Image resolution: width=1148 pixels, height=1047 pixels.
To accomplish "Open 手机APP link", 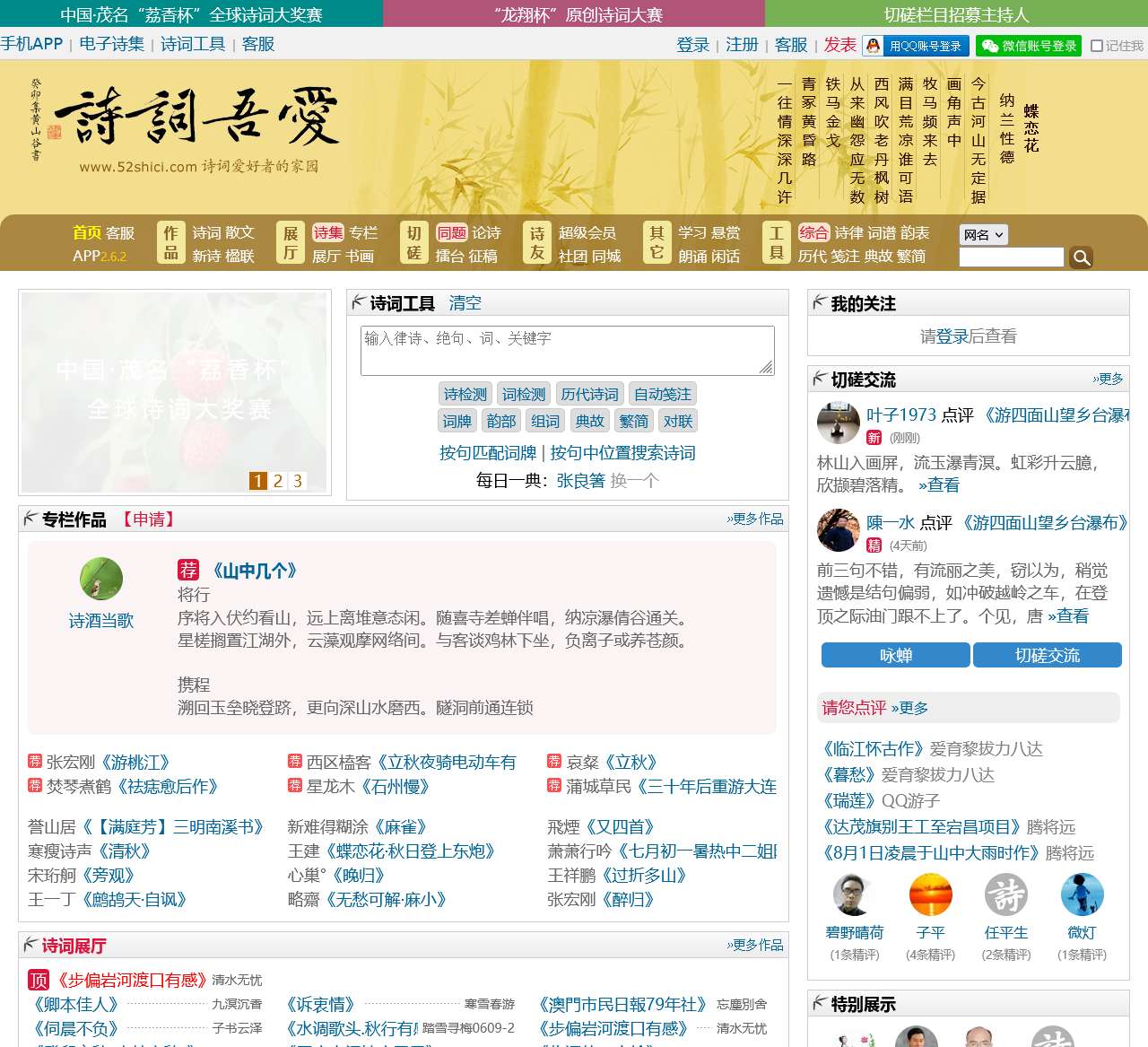I will point(31,44).
